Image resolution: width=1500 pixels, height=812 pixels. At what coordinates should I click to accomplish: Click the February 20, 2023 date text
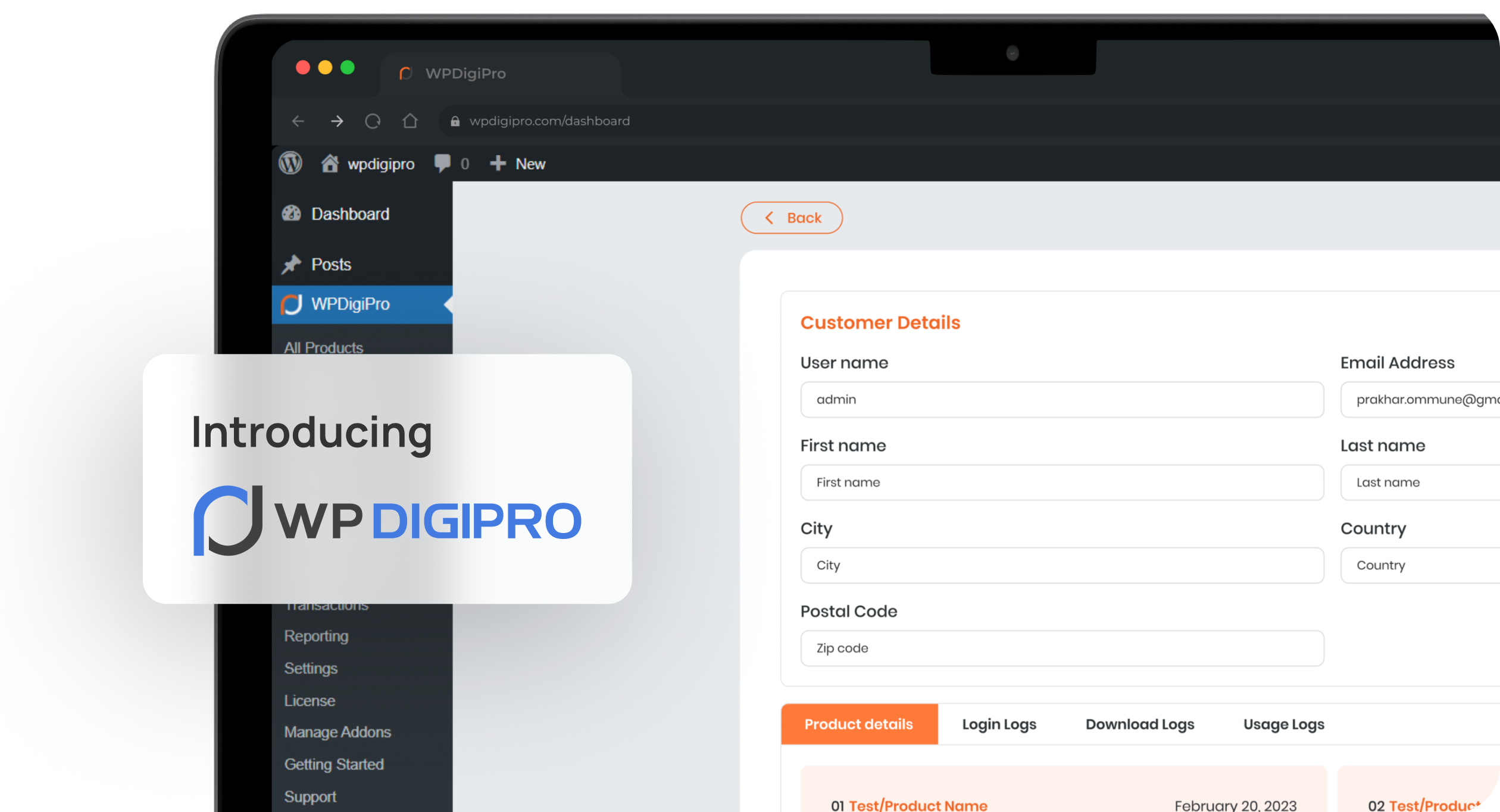point(1236,805)
